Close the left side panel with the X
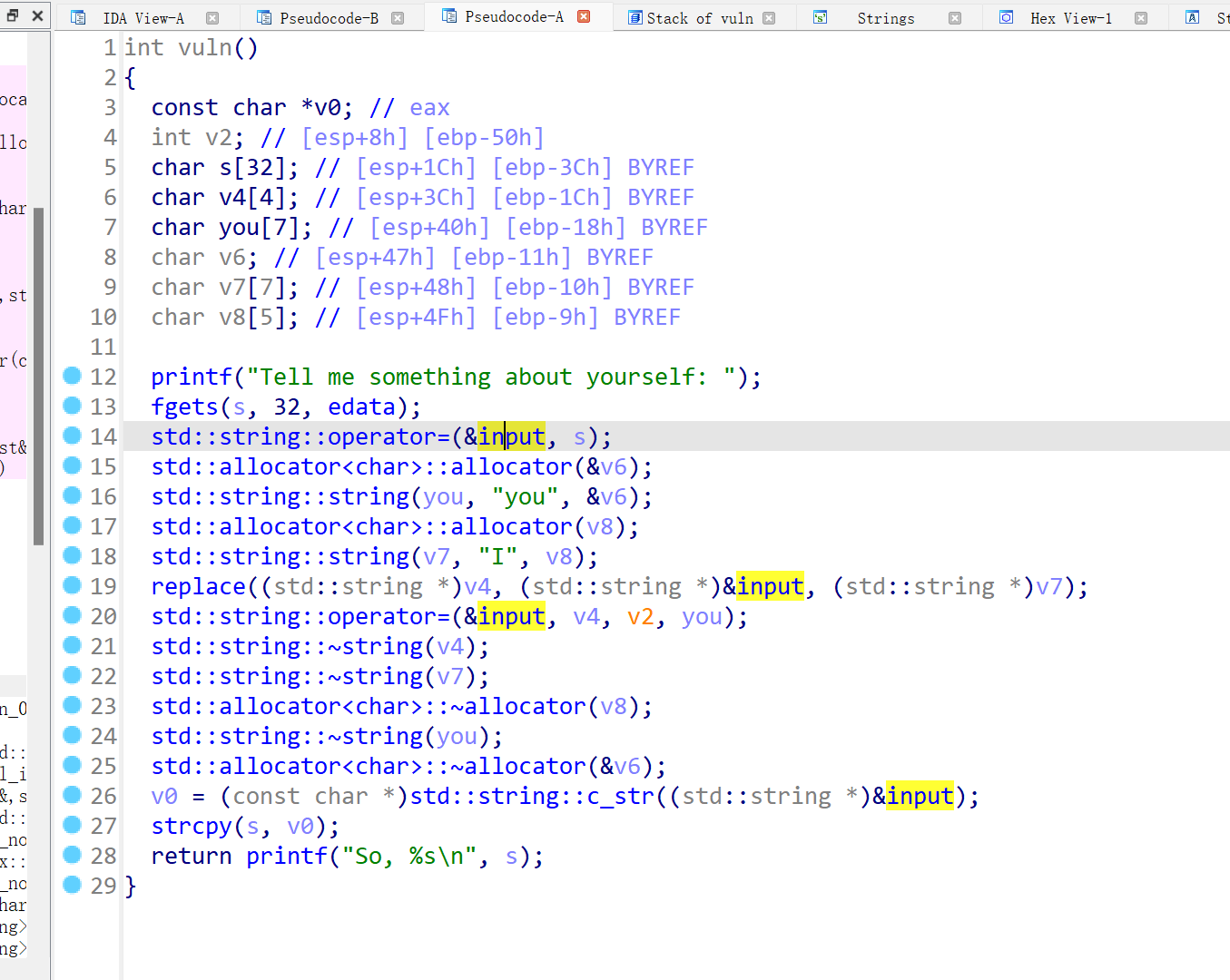 [x=37, y=15]
